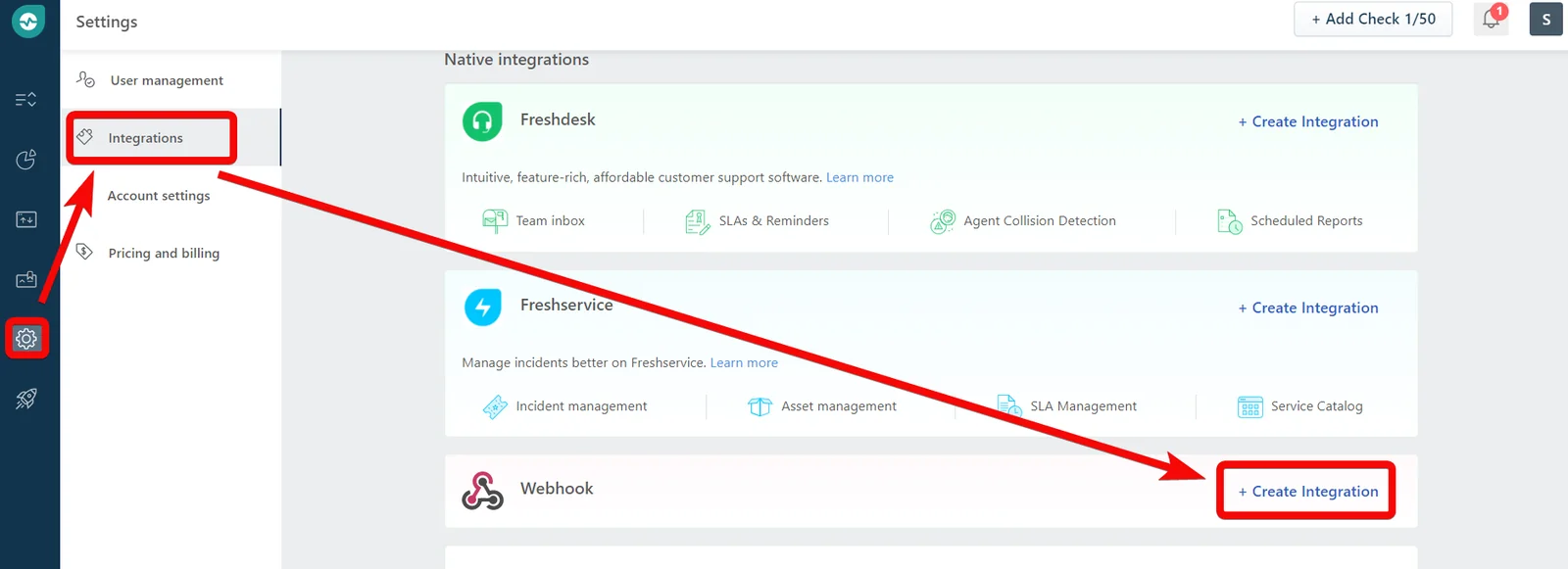The width and height of the screenshot is (1568, 569).
Task: Click the Incident management icon
Action: click(x=495, y=406)
